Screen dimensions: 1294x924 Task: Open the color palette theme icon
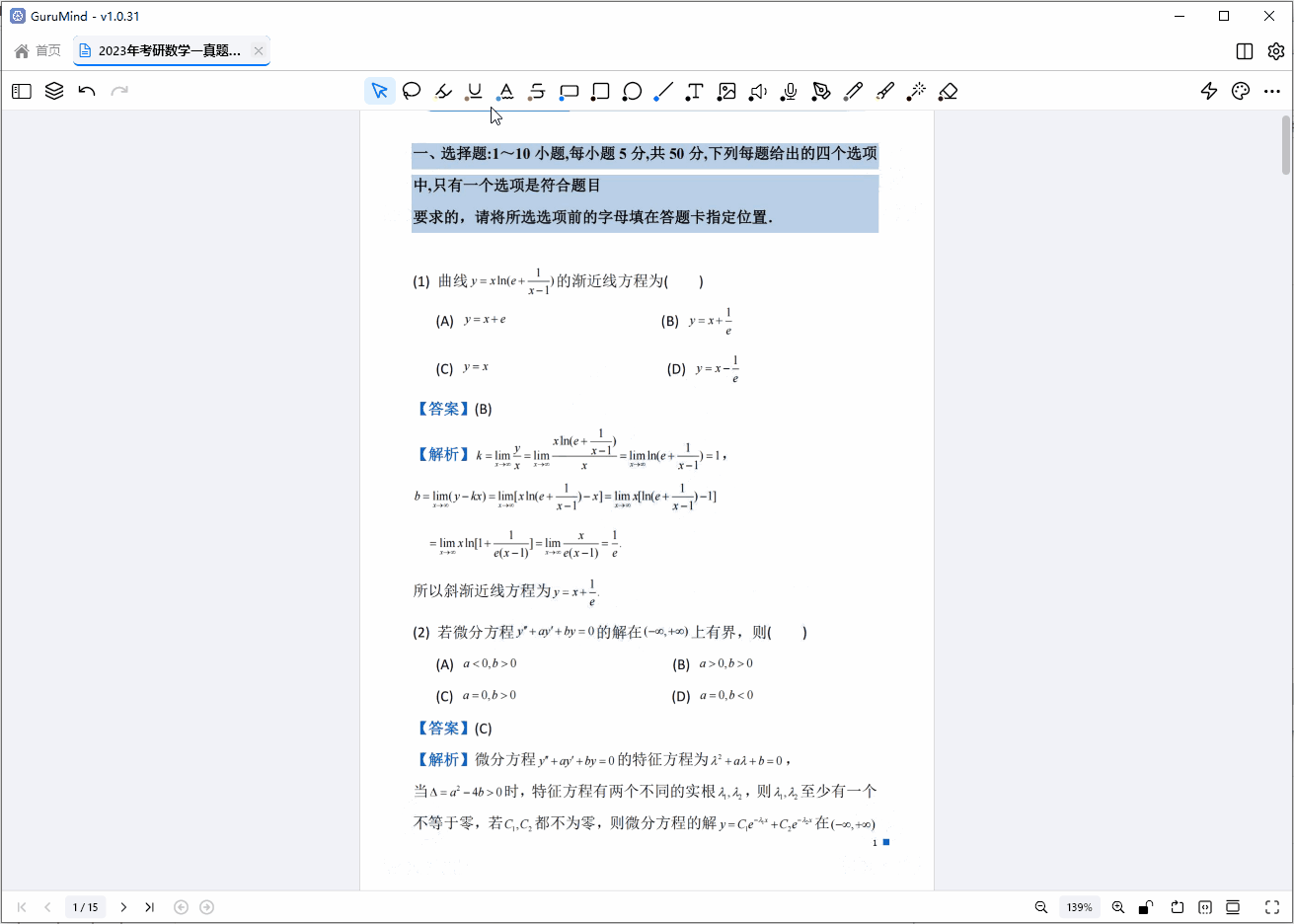tap(1241, 91)
